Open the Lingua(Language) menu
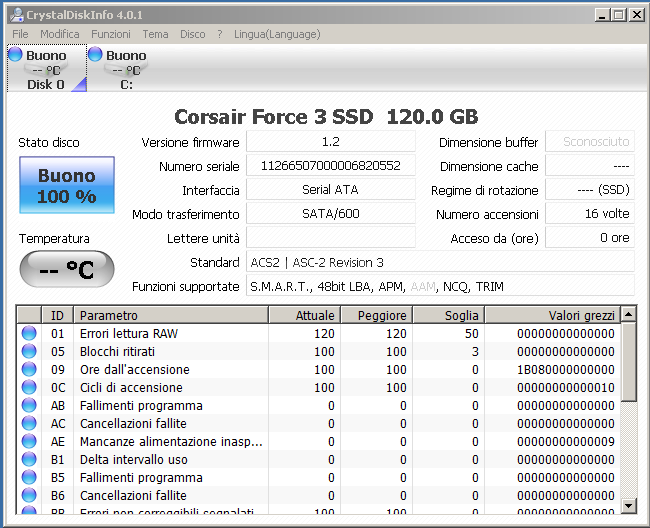 [277, 34]
